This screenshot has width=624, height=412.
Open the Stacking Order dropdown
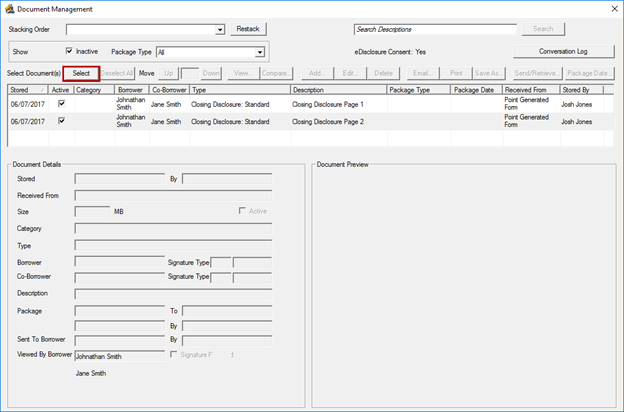pyautogui.click(x=220, y=30)
